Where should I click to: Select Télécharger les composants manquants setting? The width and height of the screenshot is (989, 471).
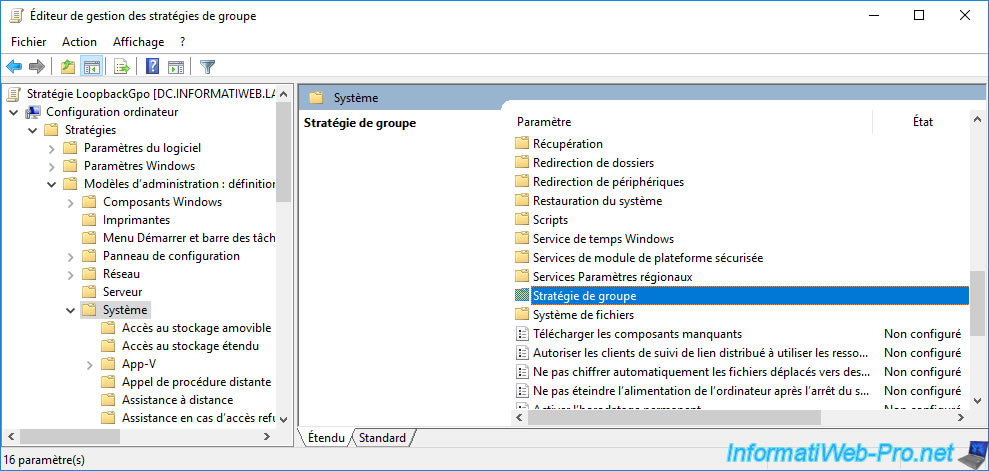(637, 334)
